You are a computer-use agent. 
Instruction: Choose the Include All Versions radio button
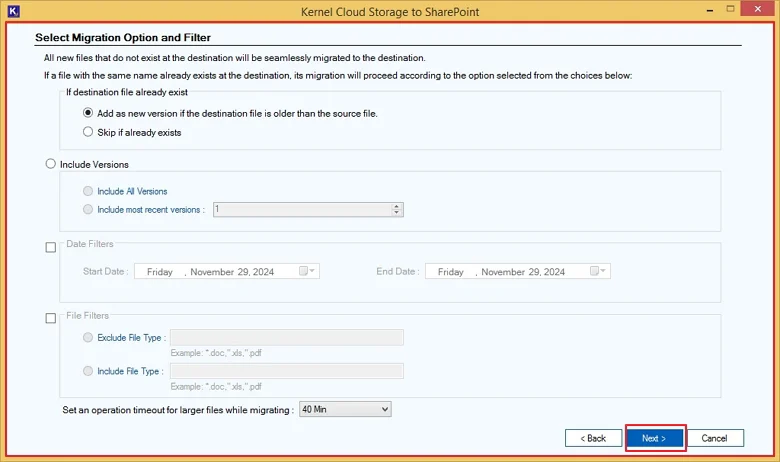click(88, 191)
